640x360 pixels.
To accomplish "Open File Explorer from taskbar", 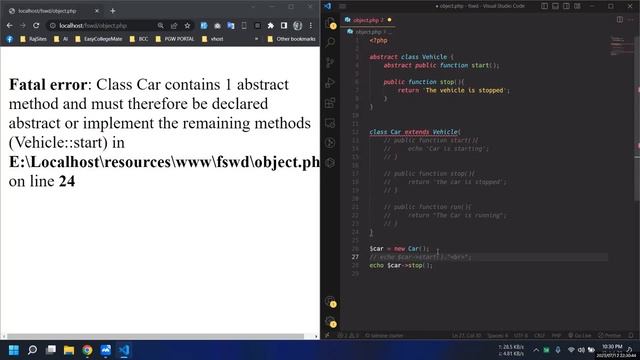I will [69, 350].
